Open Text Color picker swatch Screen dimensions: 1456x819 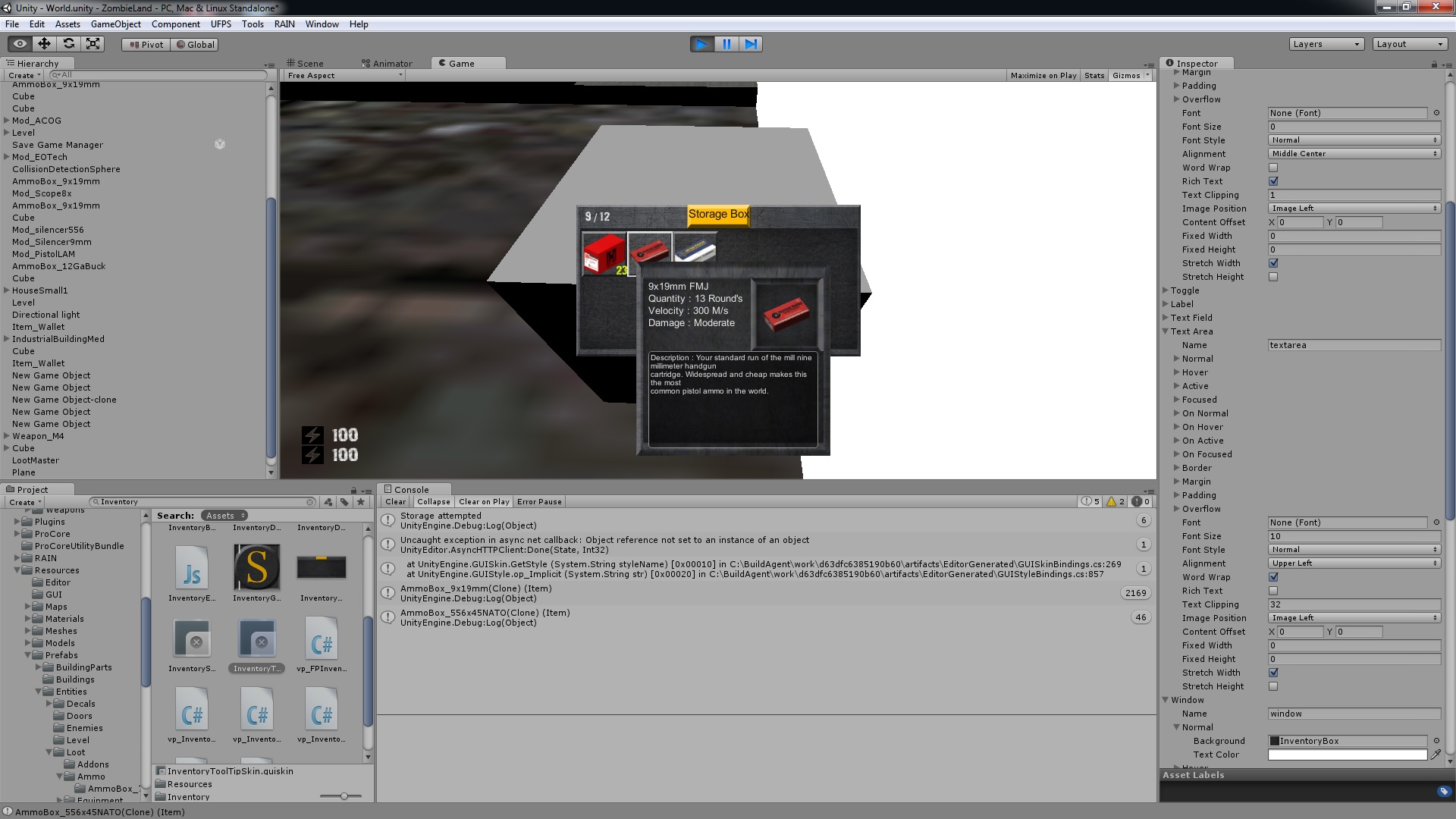pyautogui.click(x=1348, y=755)
